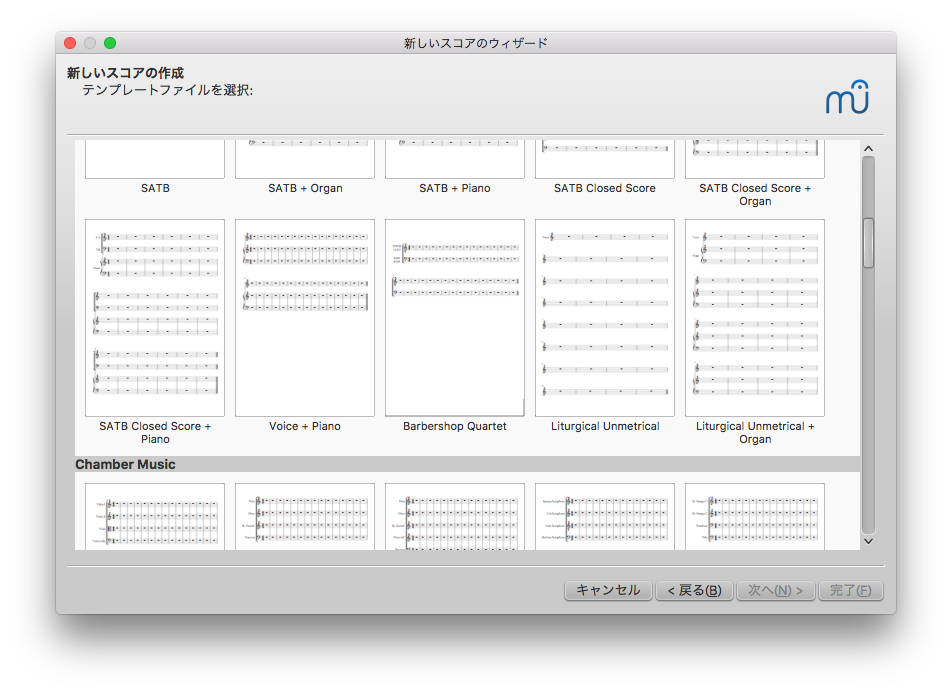Choose the Voice + Piano template thumbnail
The height and width of the screenshot is (694, 952).
(305, 318)
